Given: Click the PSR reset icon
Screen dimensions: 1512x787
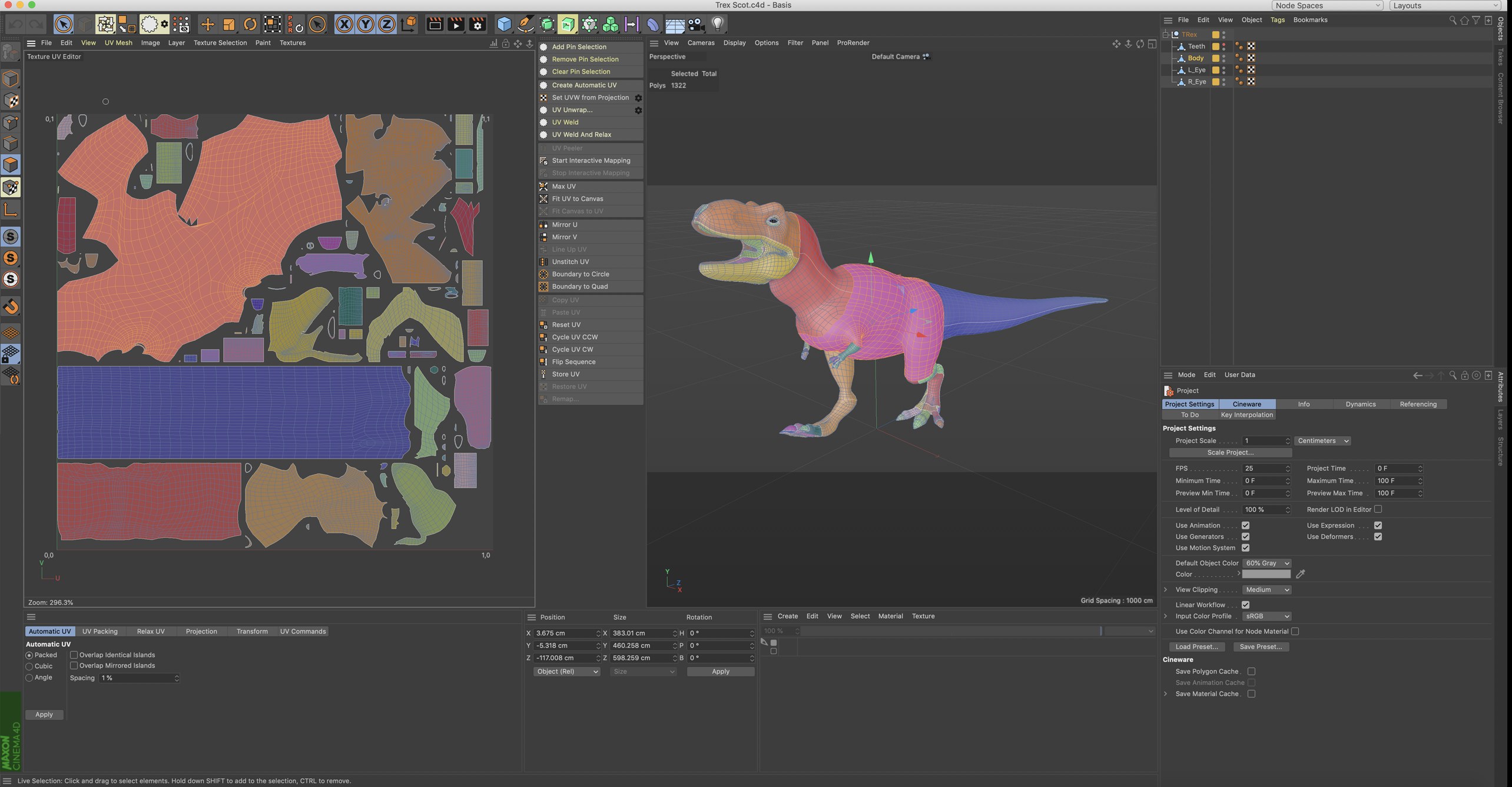Looking at the screenshot, I should (x=294, y=24).
